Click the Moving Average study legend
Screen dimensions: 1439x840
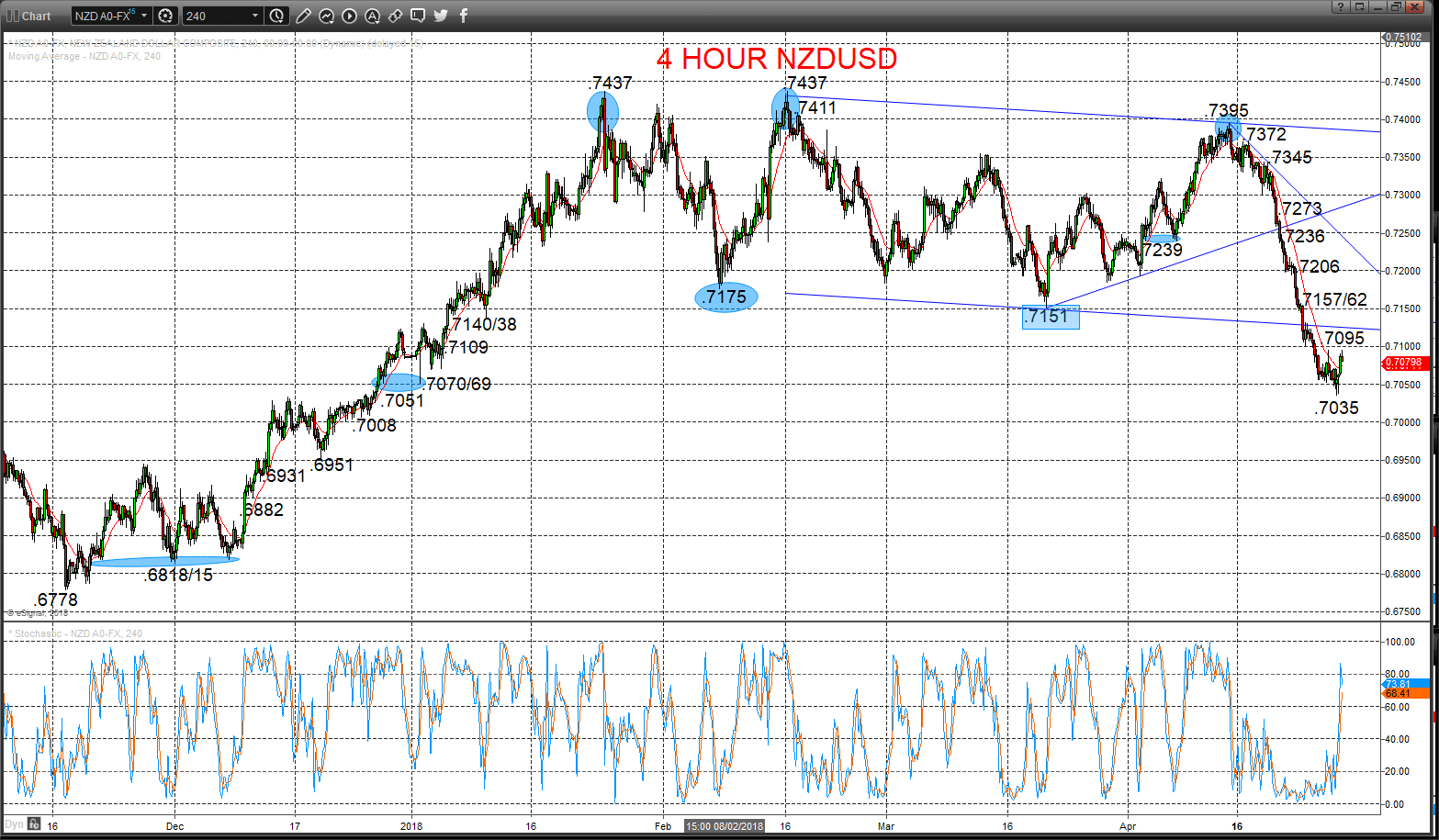click(84, 56)
